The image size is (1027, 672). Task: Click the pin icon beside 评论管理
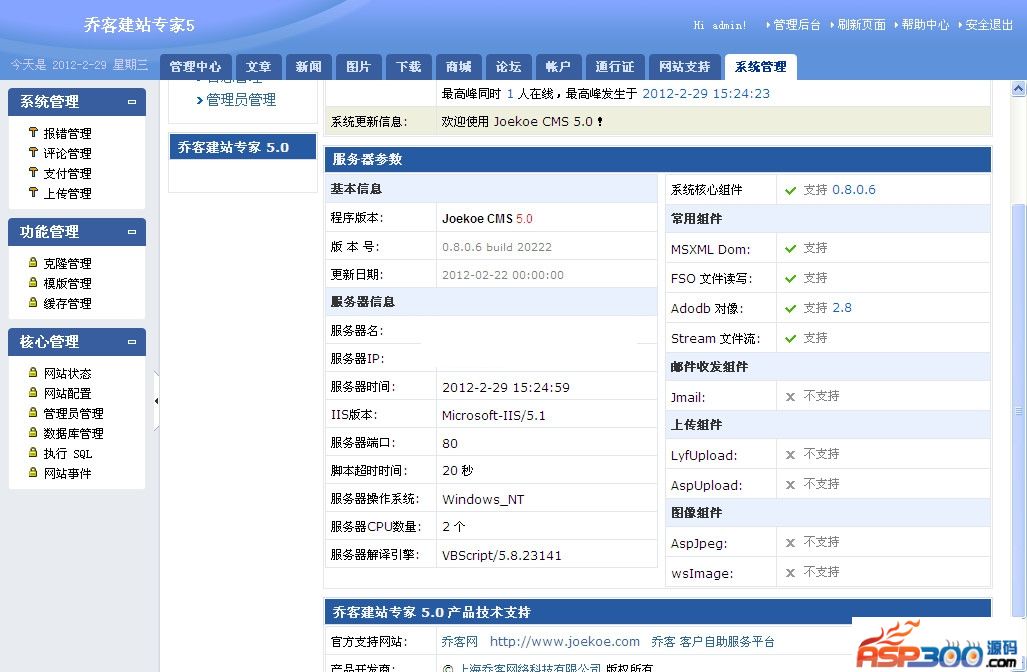click(x=33, y=152)
